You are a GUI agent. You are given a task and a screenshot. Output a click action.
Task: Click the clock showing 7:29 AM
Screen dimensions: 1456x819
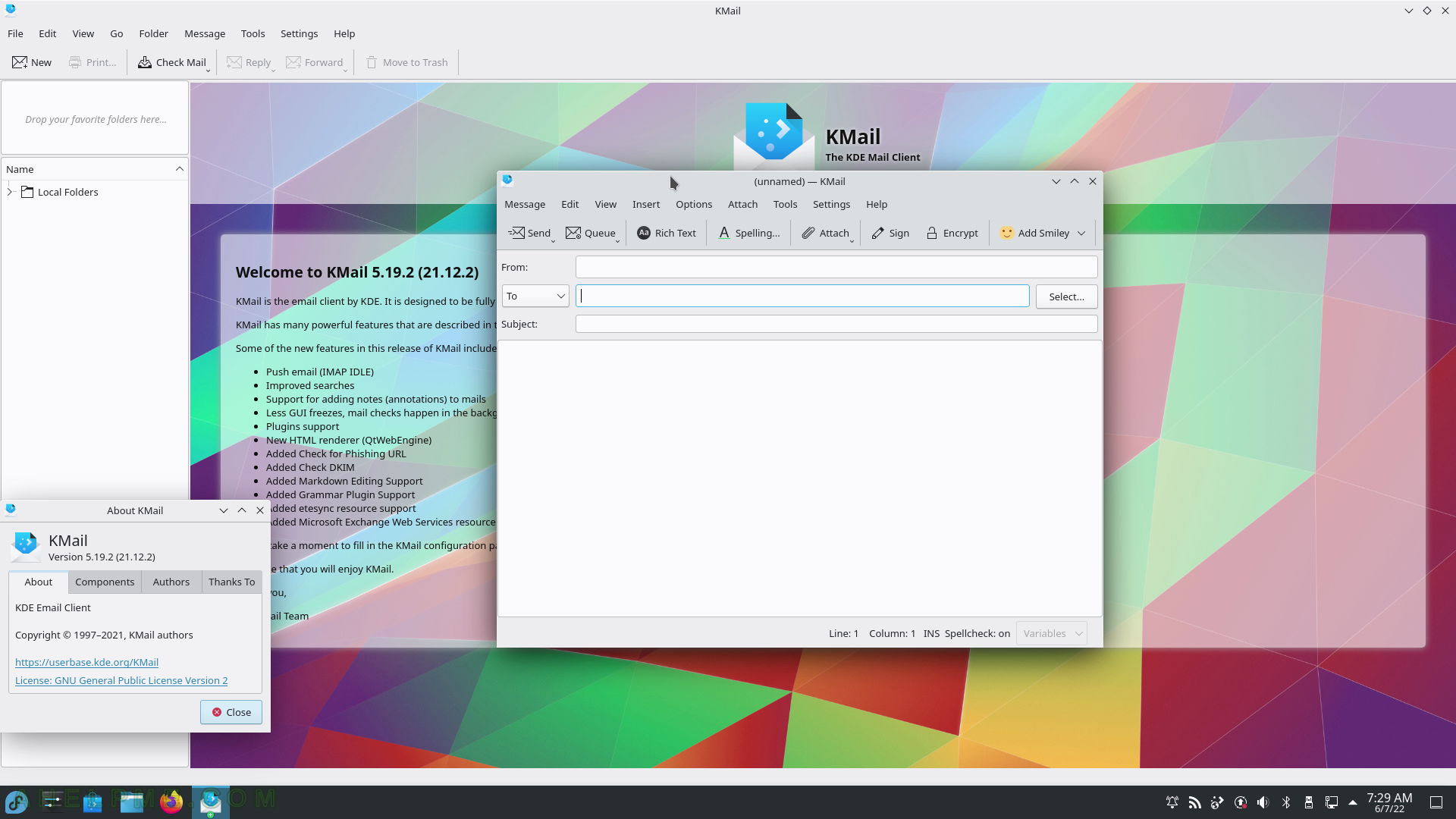[1389, 802]
